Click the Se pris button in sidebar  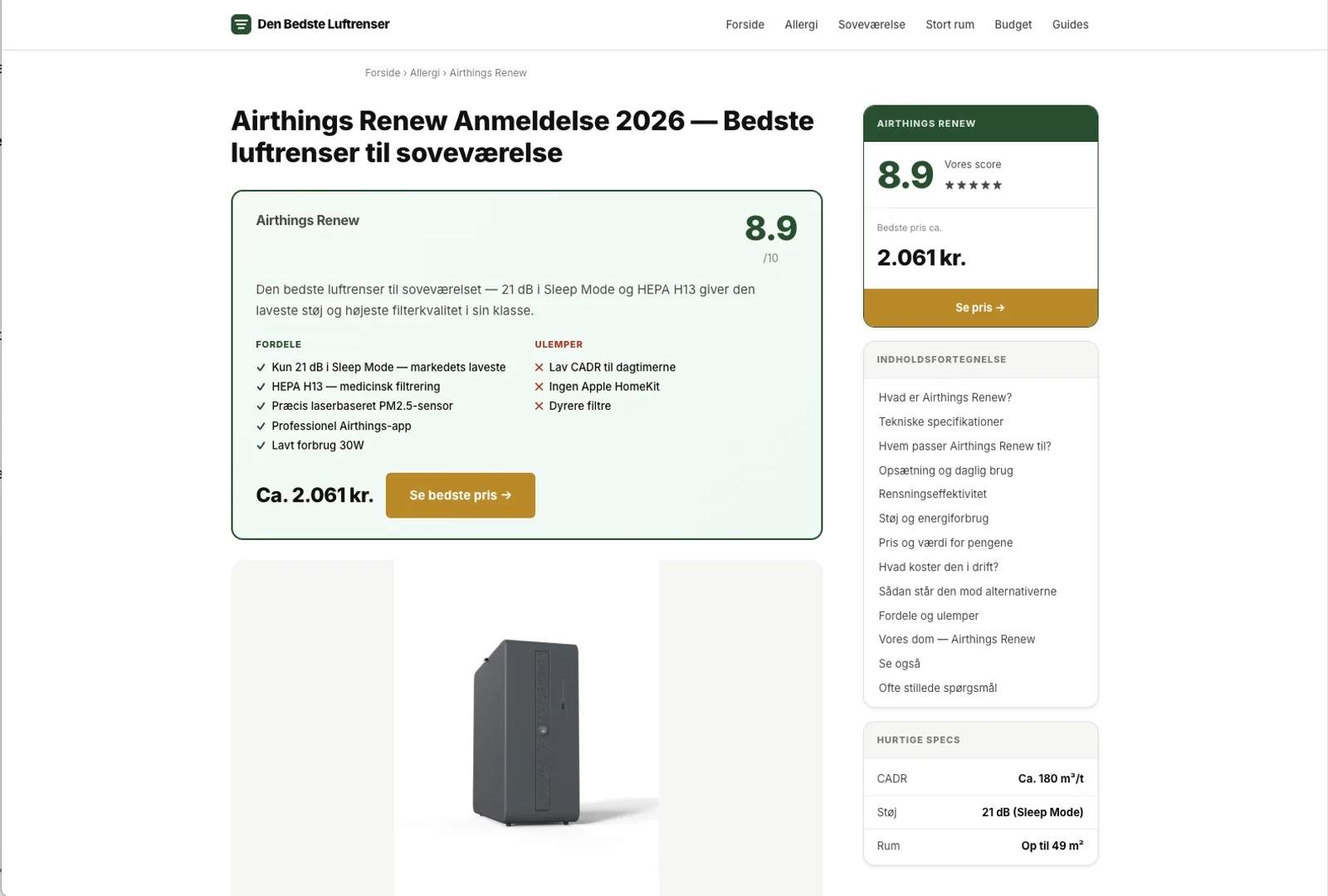click(x=980, y=308)
